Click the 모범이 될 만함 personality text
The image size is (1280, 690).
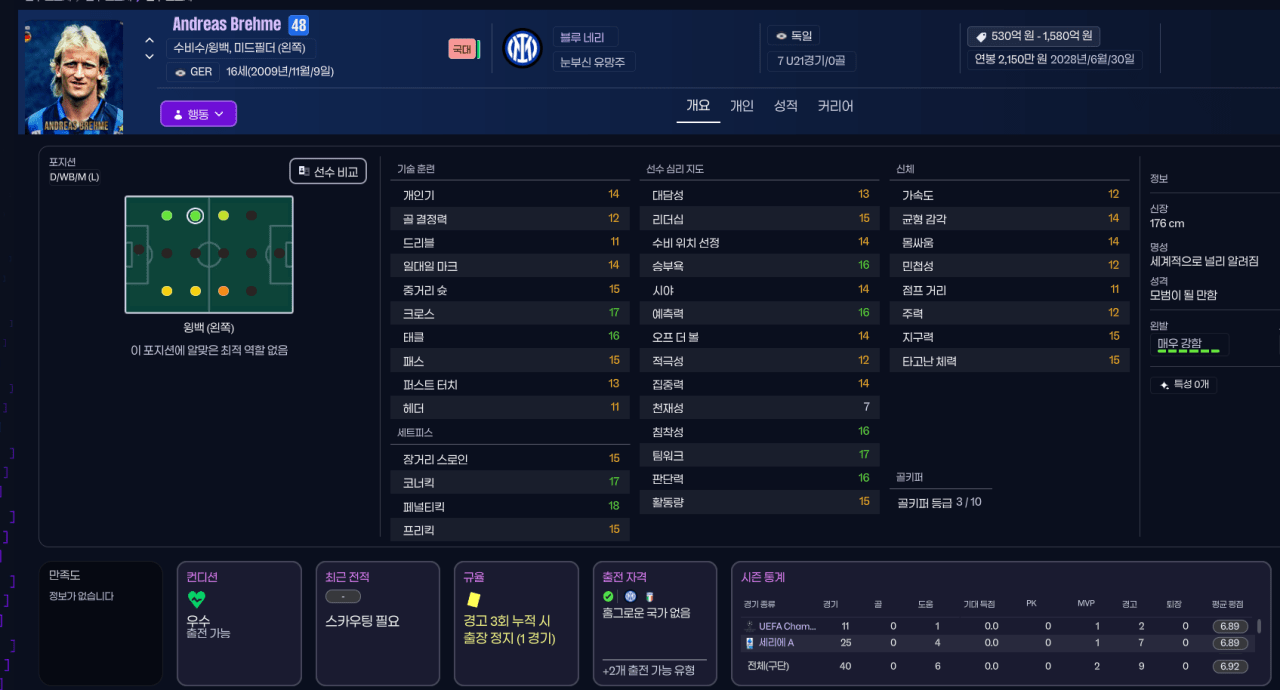(x=1184, y=295)
